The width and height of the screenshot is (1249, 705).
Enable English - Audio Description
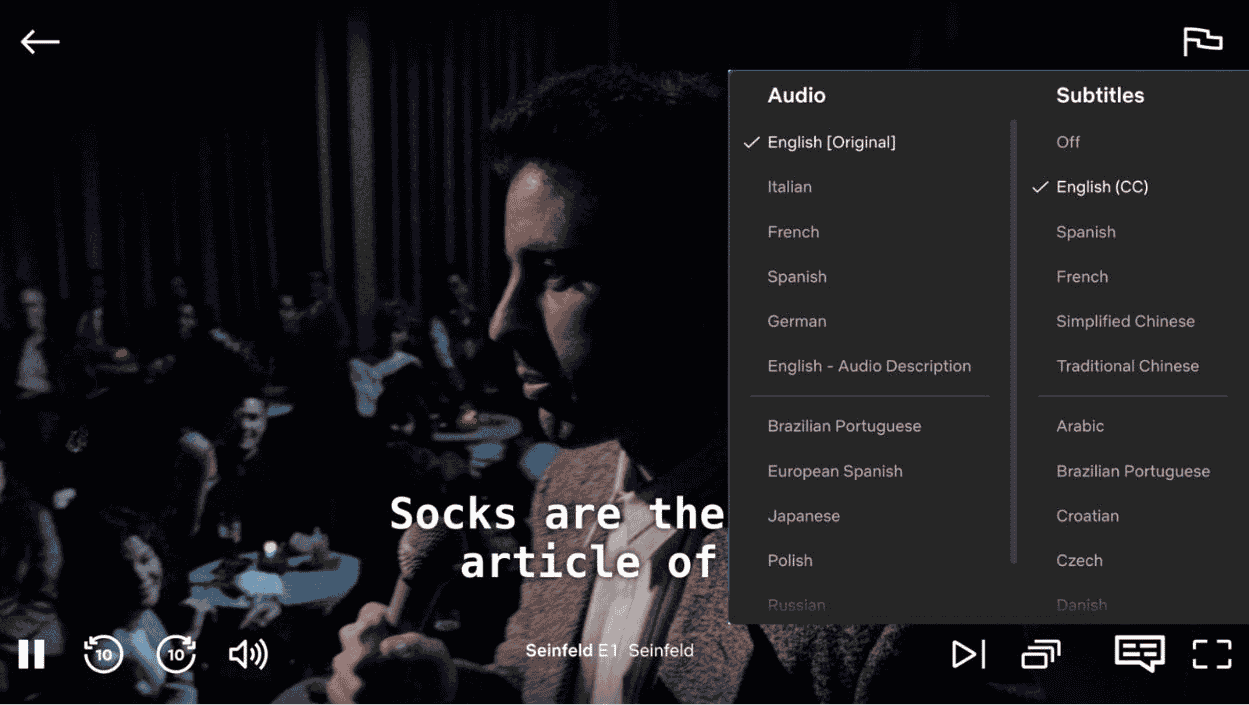tap(869, 366)
